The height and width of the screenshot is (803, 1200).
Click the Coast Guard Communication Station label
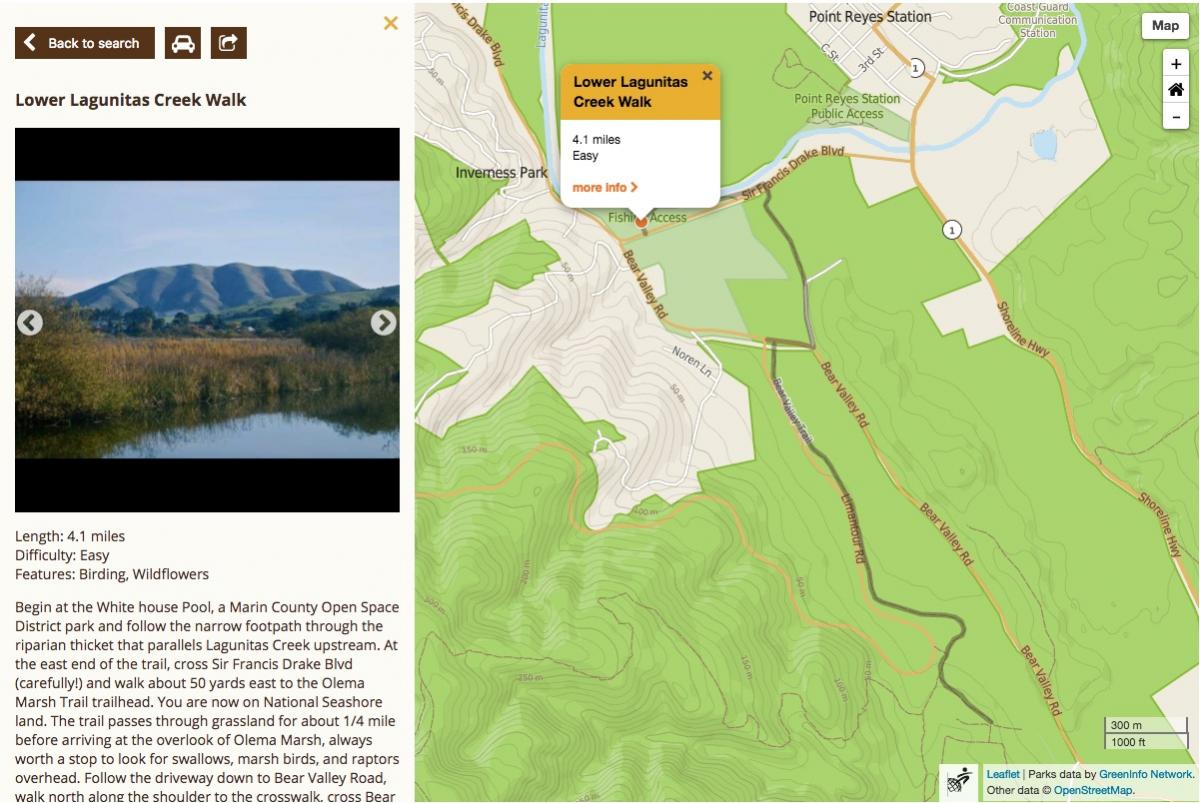(1038, 19)
